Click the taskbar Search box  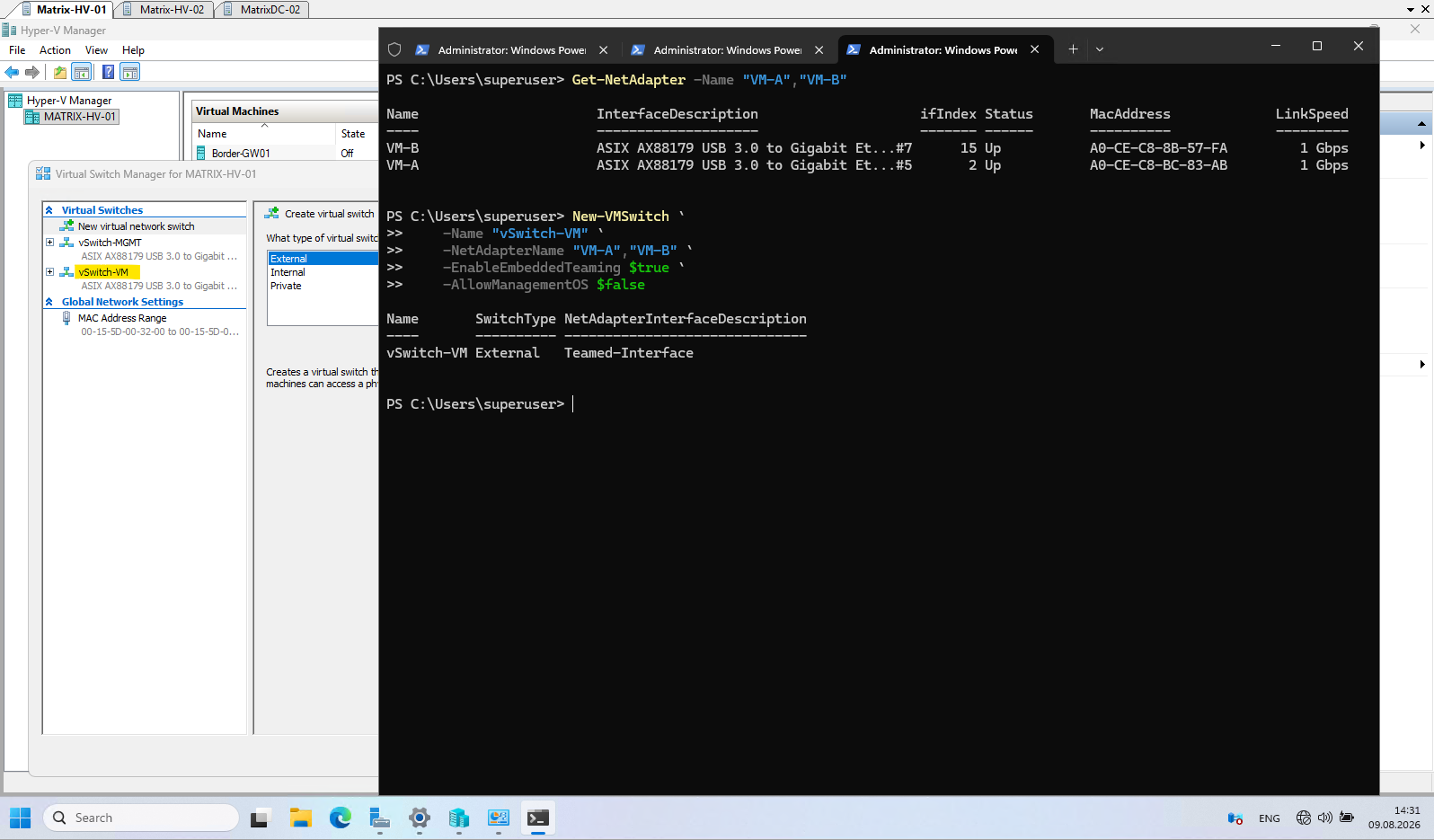(x=141, y=818)
